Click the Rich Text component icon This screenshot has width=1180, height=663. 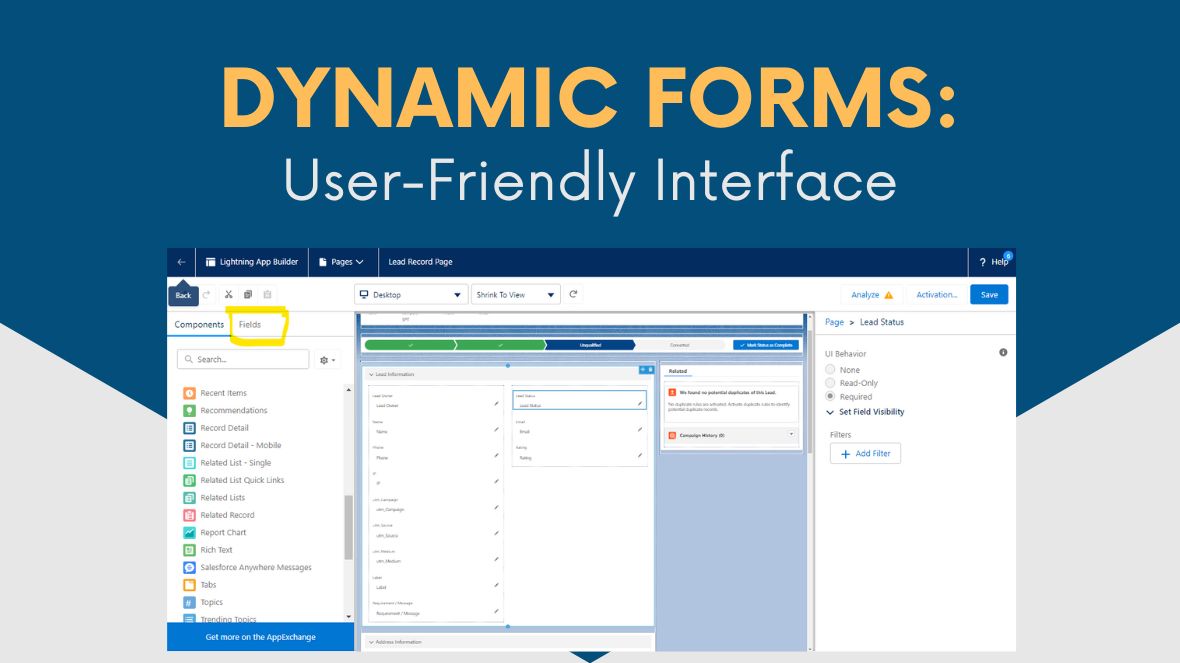pyautogui.click(x=190, y=550)
